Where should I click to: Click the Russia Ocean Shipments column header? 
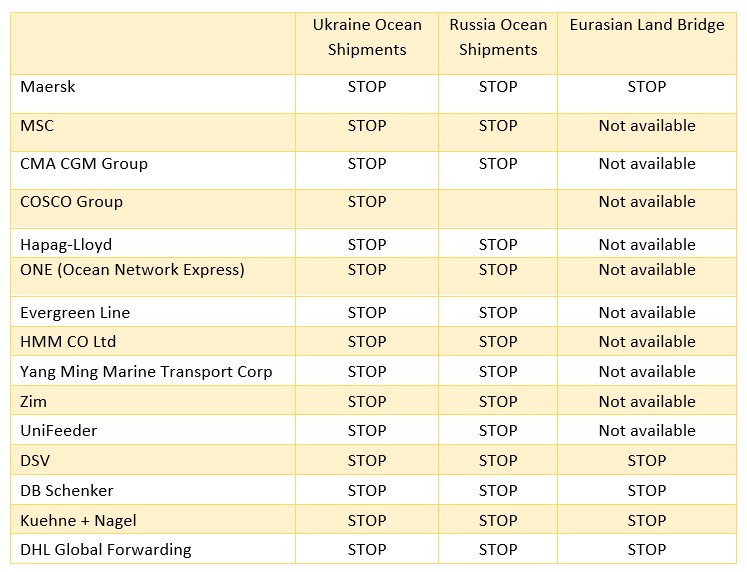[498, 37]
